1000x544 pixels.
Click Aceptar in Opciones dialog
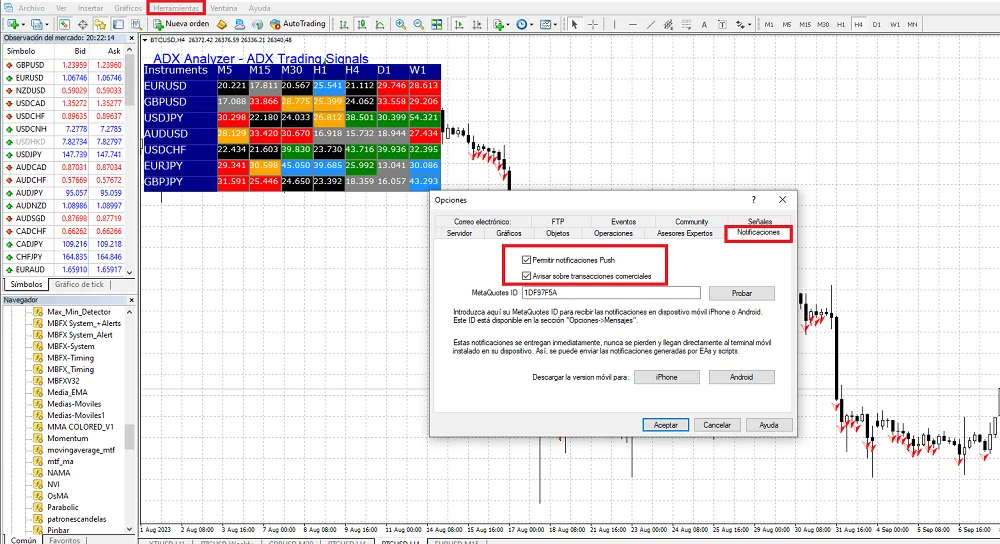click(x=665, y=425)
